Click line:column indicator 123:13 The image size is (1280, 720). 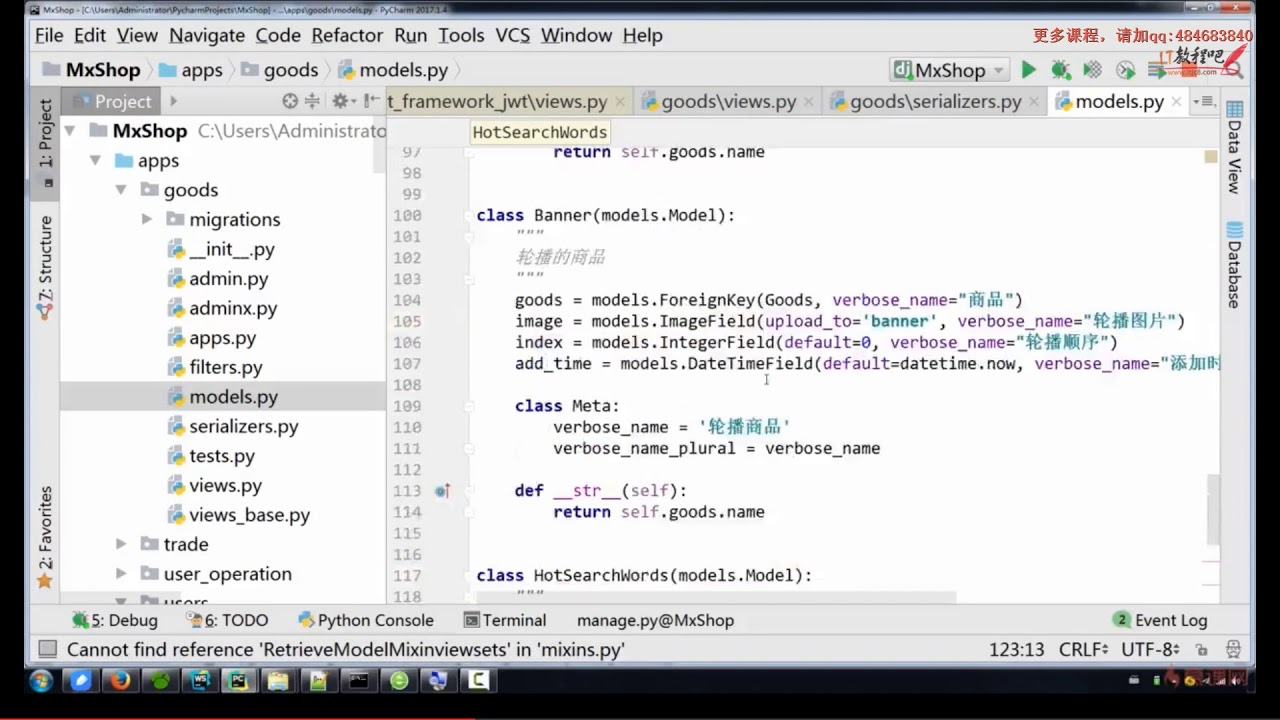1017,650
